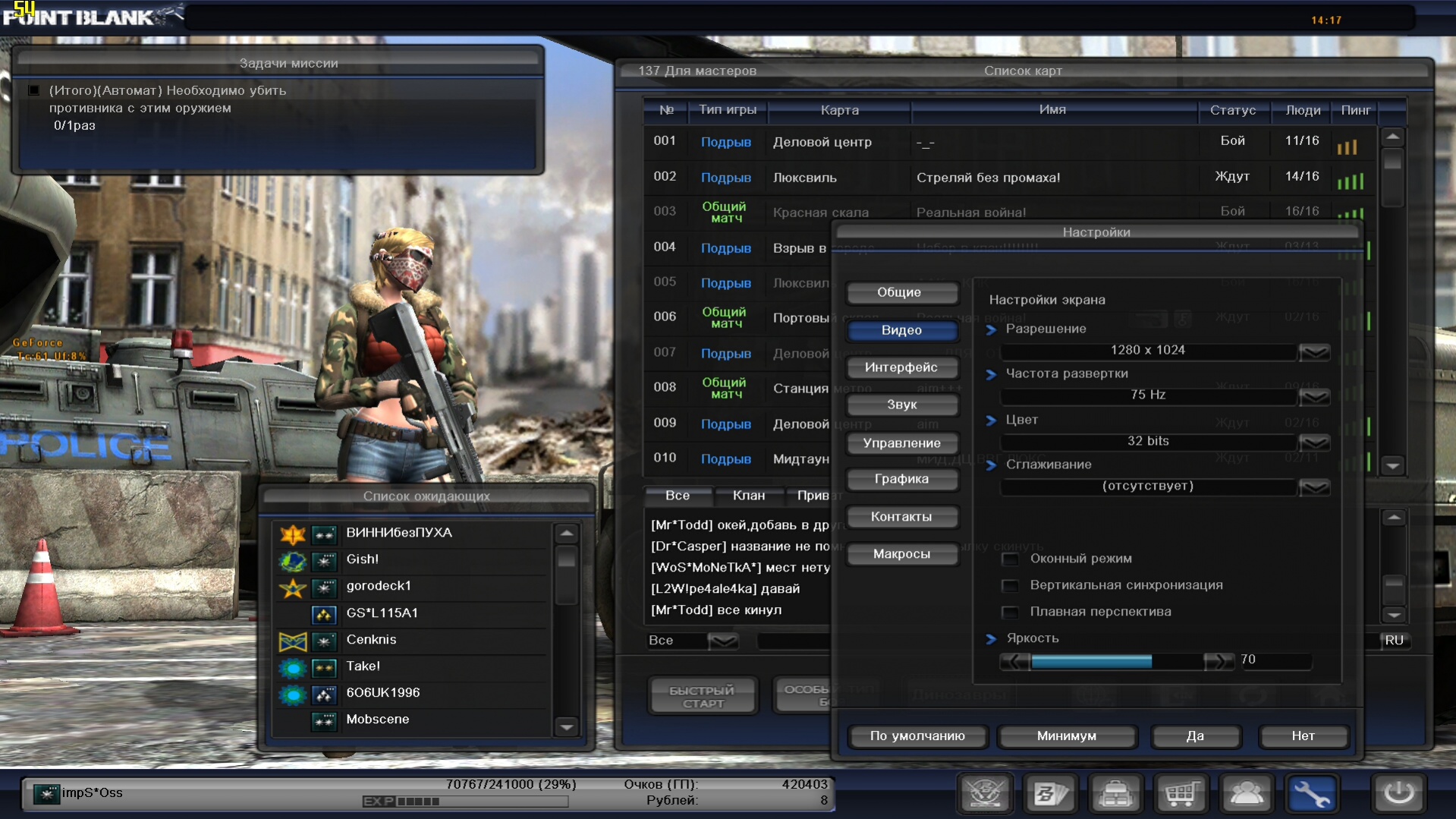Open the backpack inventory icon
The width and height of the screenshot is (1456, 819).
pos(1115,794)
